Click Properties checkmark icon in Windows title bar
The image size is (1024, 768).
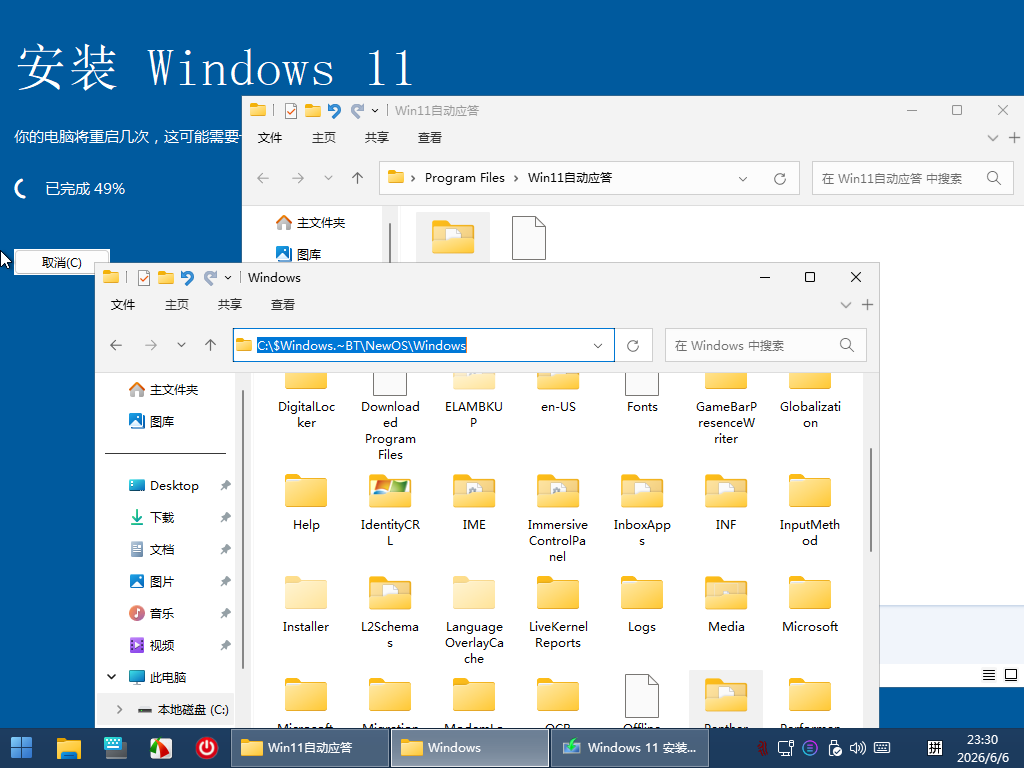click(x=144, y=278)
